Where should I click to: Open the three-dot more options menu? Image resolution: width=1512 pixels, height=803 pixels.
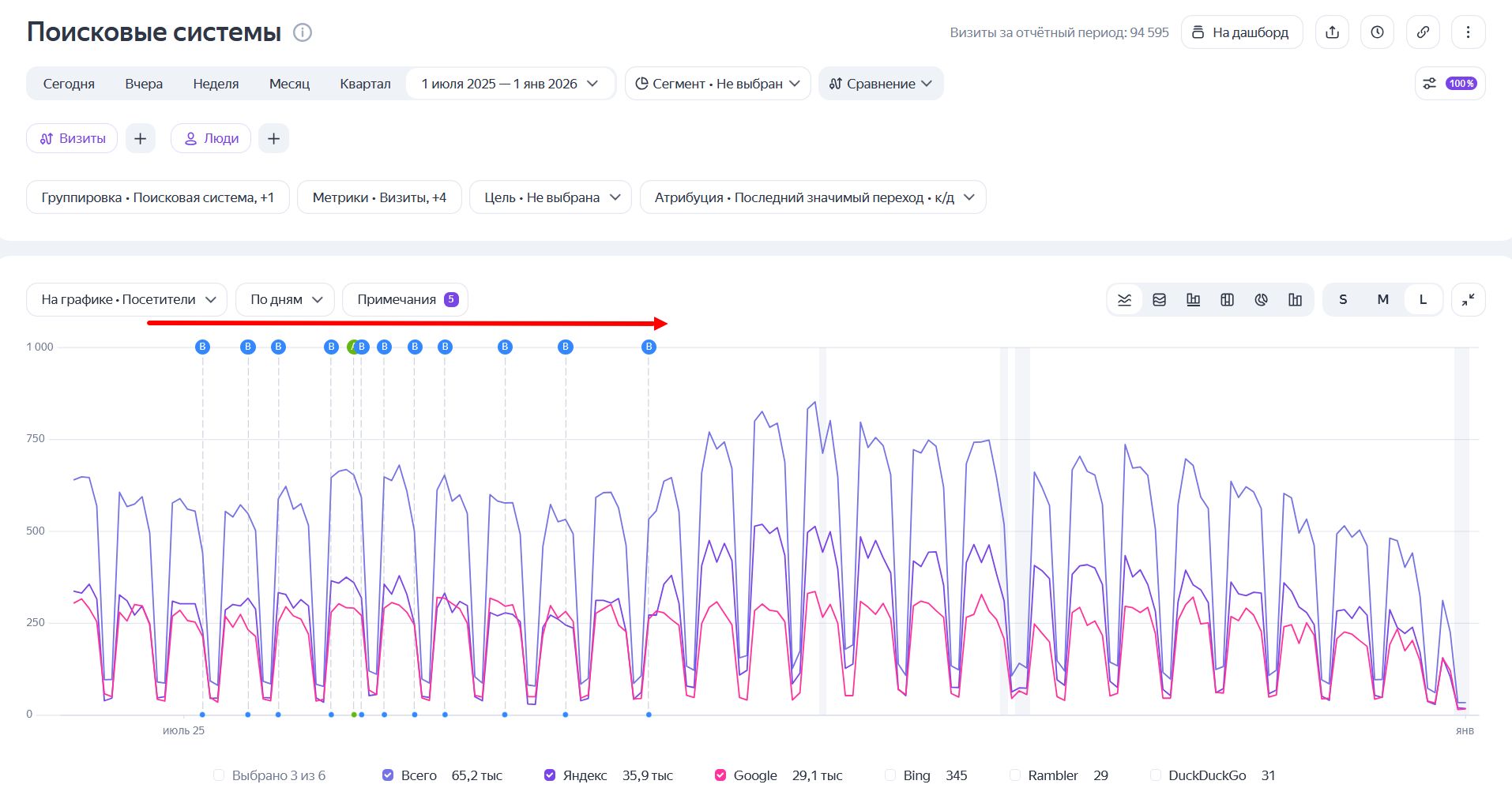point(1468,32)
